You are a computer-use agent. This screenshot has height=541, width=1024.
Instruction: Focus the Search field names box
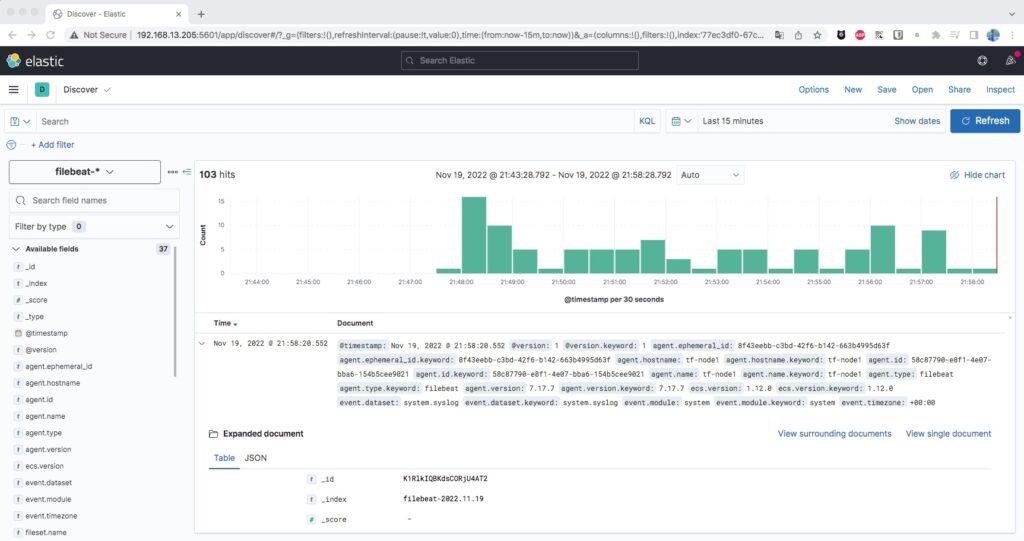point(94,201)
